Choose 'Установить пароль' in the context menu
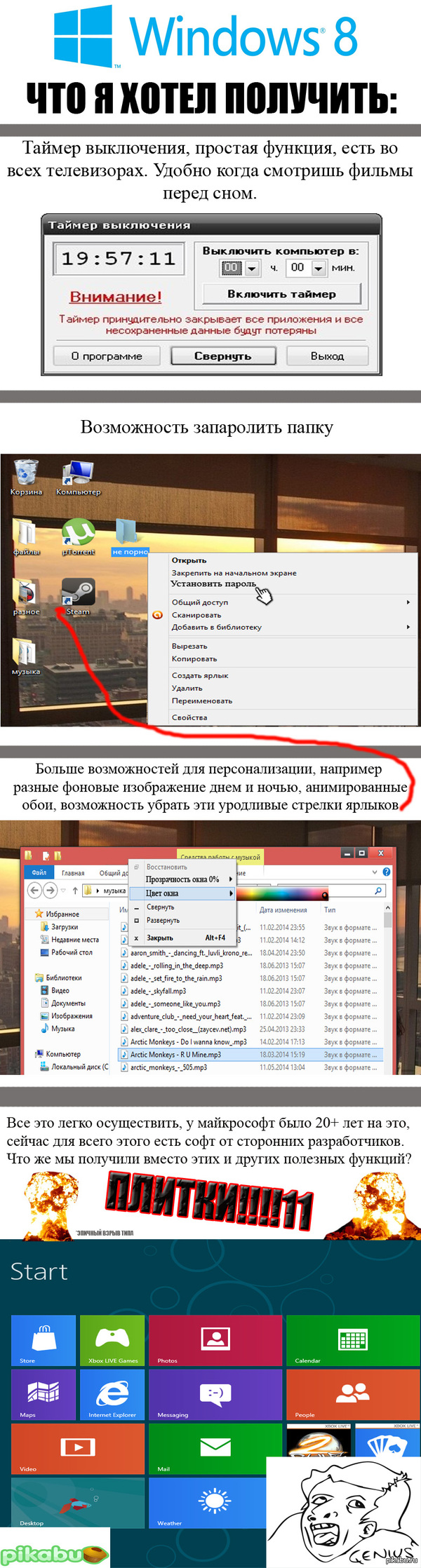The width and height of the screenshot is (421, 1568). coord(213,583)
